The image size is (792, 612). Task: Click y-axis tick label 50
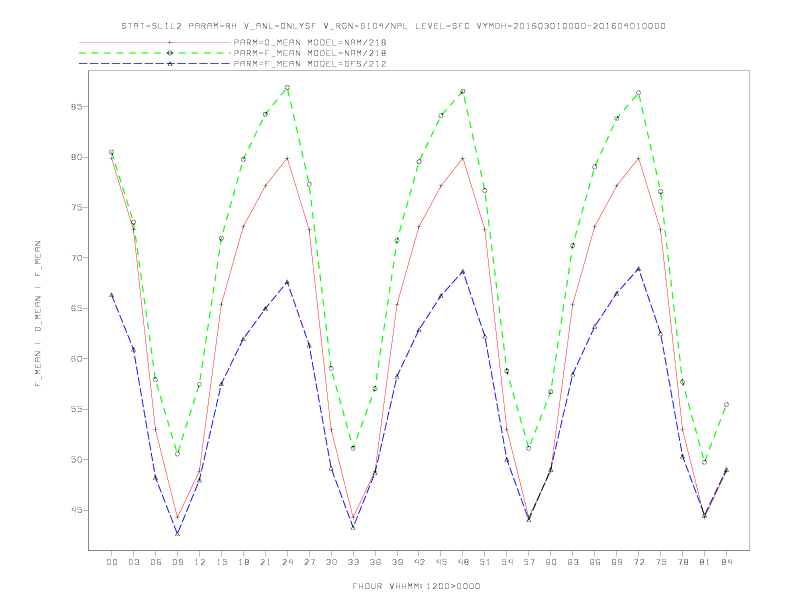click(x=76, y=460)
